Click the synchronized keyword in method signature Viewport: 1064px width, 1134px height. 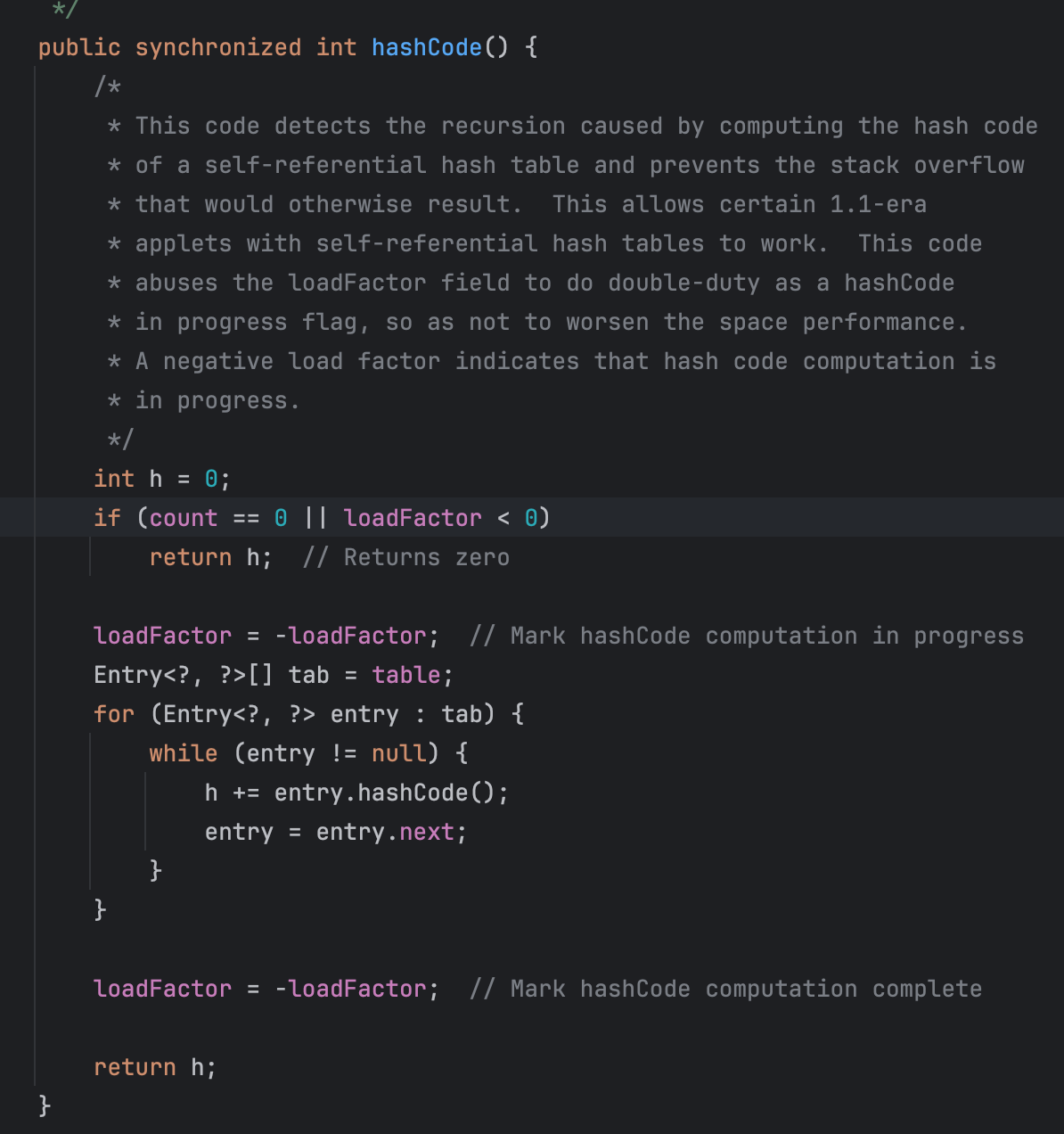point(218,47)
